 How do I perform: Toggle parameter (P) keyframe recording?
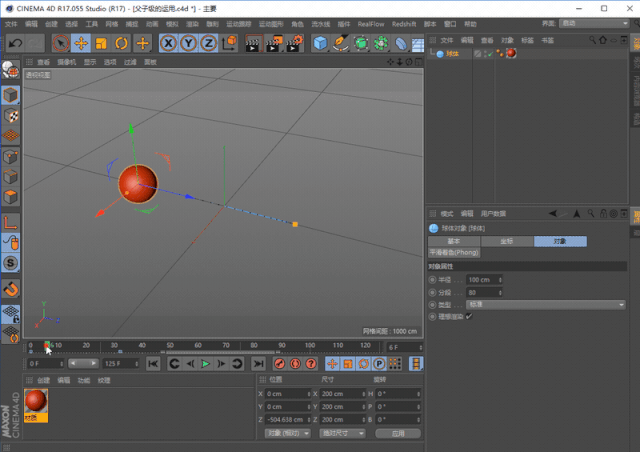click(x=379, y=363)
